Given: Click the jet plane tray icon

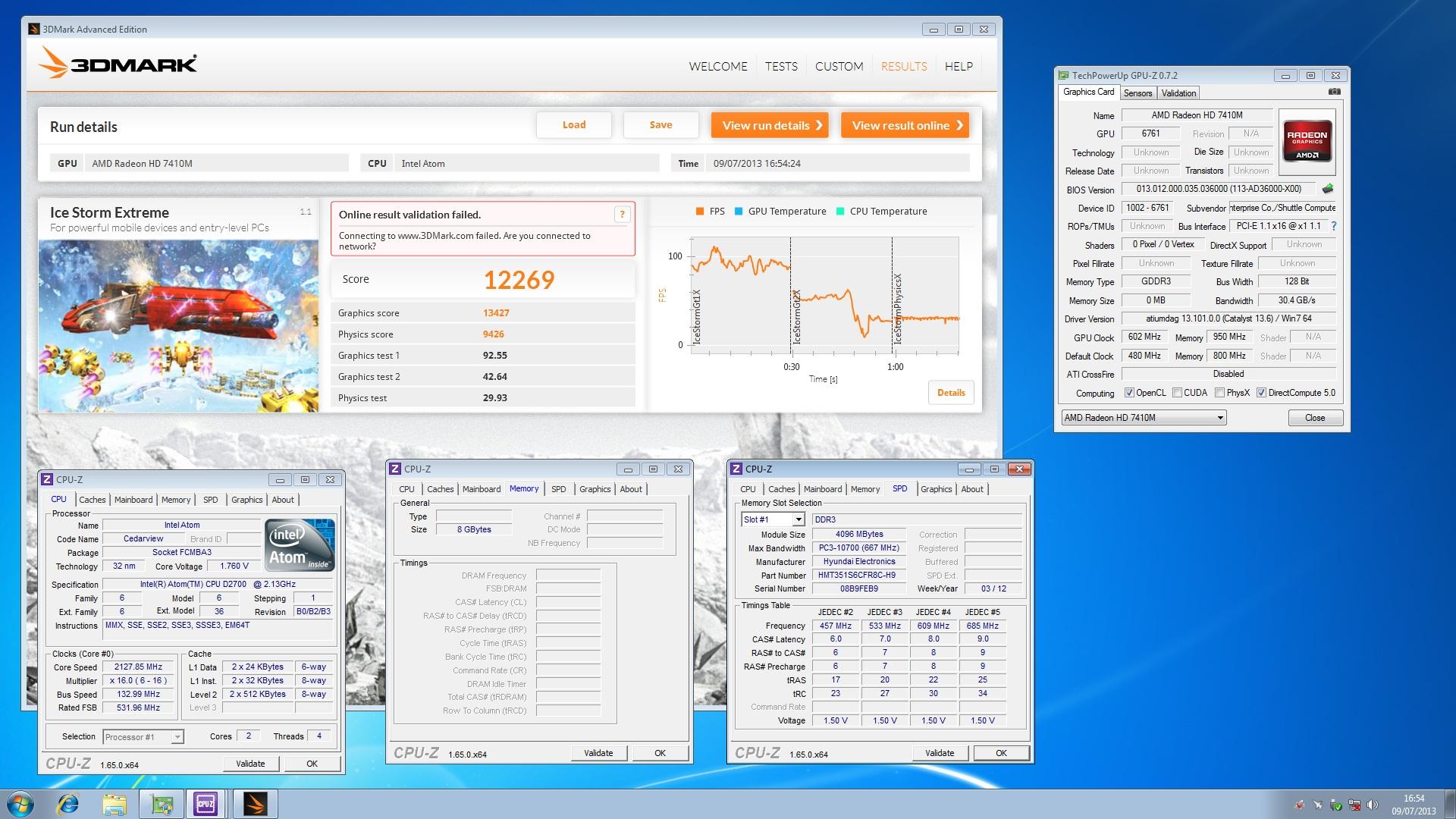Looking at the screenshot, I should point(1318,805).
